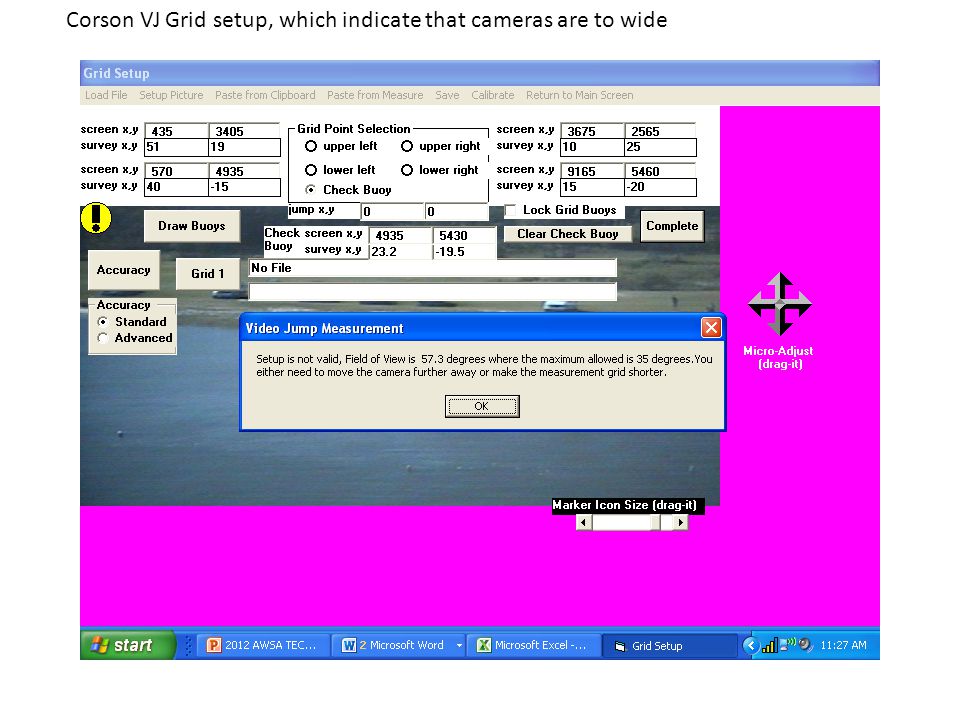This screenshot has height=720, width=960.
Task: Open Microsoft Excel from the taskbar
Action: pyautogui.click(x=532, y=645)
